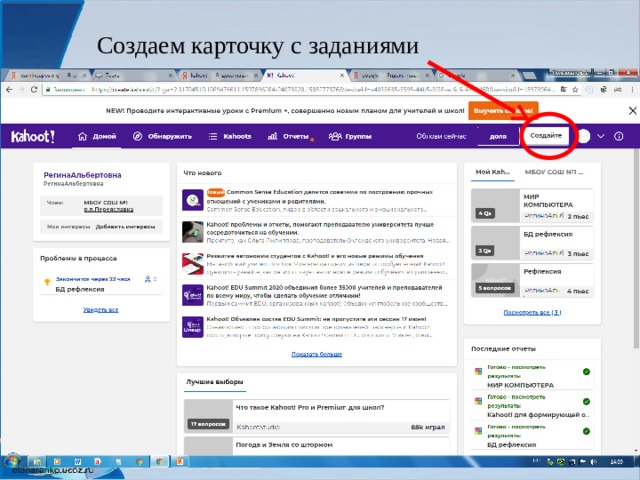Click green checkmark on БД рефлексия report
Viewport: 640px width, 480px height.
click(586, 431)
